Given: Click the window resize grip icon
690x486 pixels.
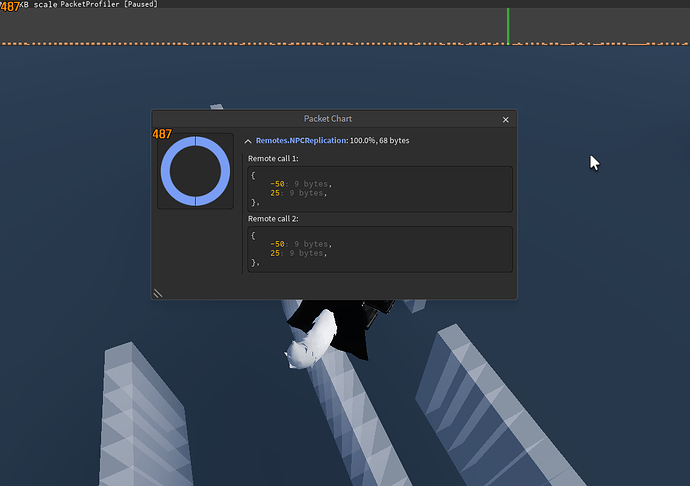Looking at the screenshot, I should pos(158,293).
